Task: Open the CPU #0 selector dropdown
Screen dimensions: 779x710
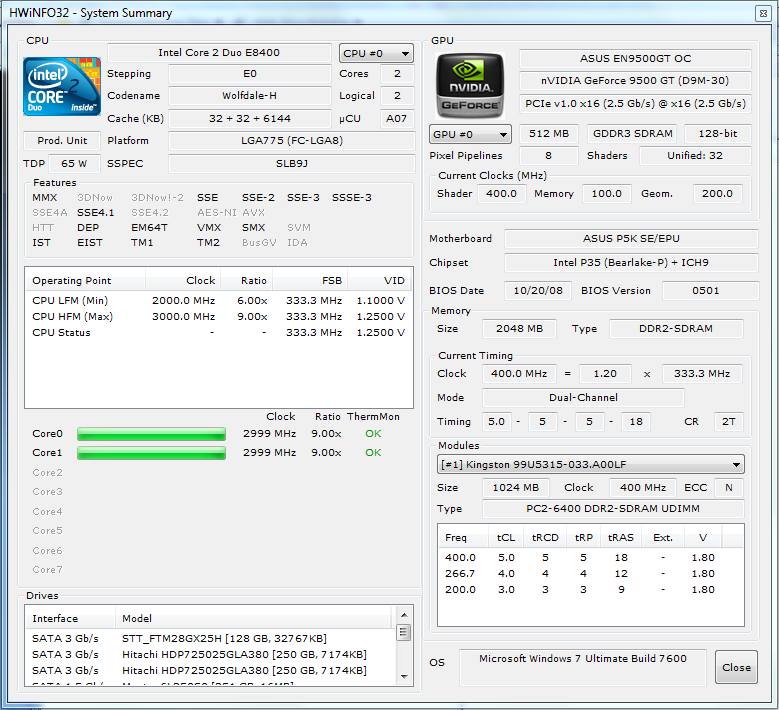Action: [376, 53]
